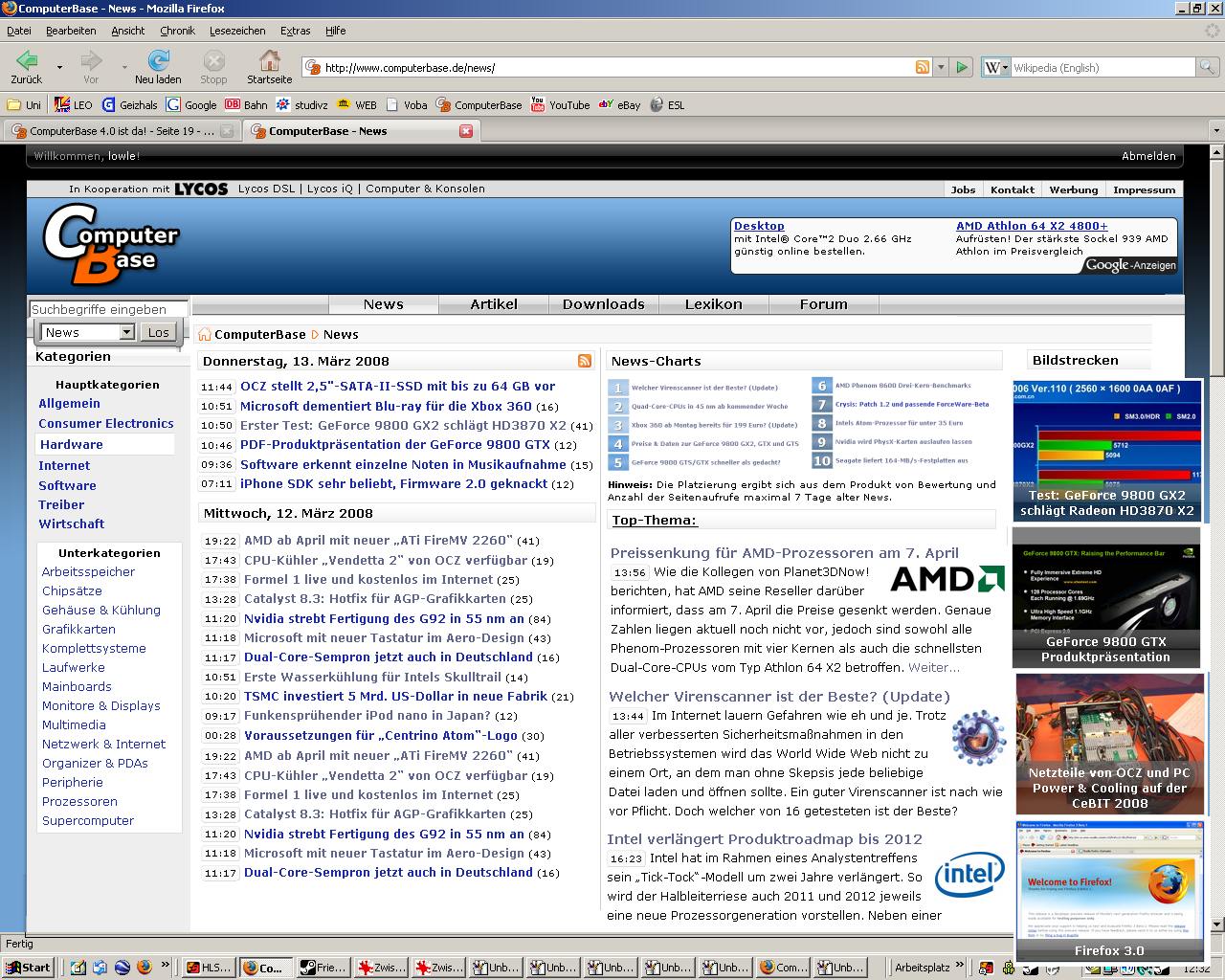Click the AMD Athlon 64 X2 4800+ ad

click(x=1032, y=226)
